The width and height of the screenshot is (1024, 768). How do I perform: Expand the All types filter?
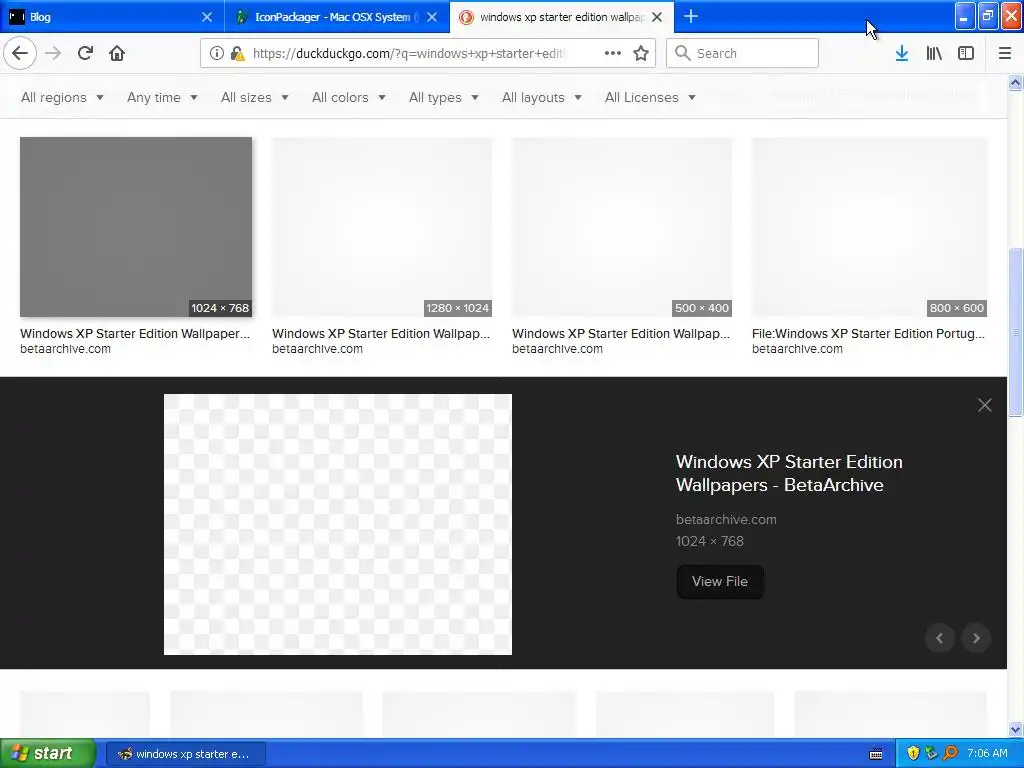[x=443, y=97]
